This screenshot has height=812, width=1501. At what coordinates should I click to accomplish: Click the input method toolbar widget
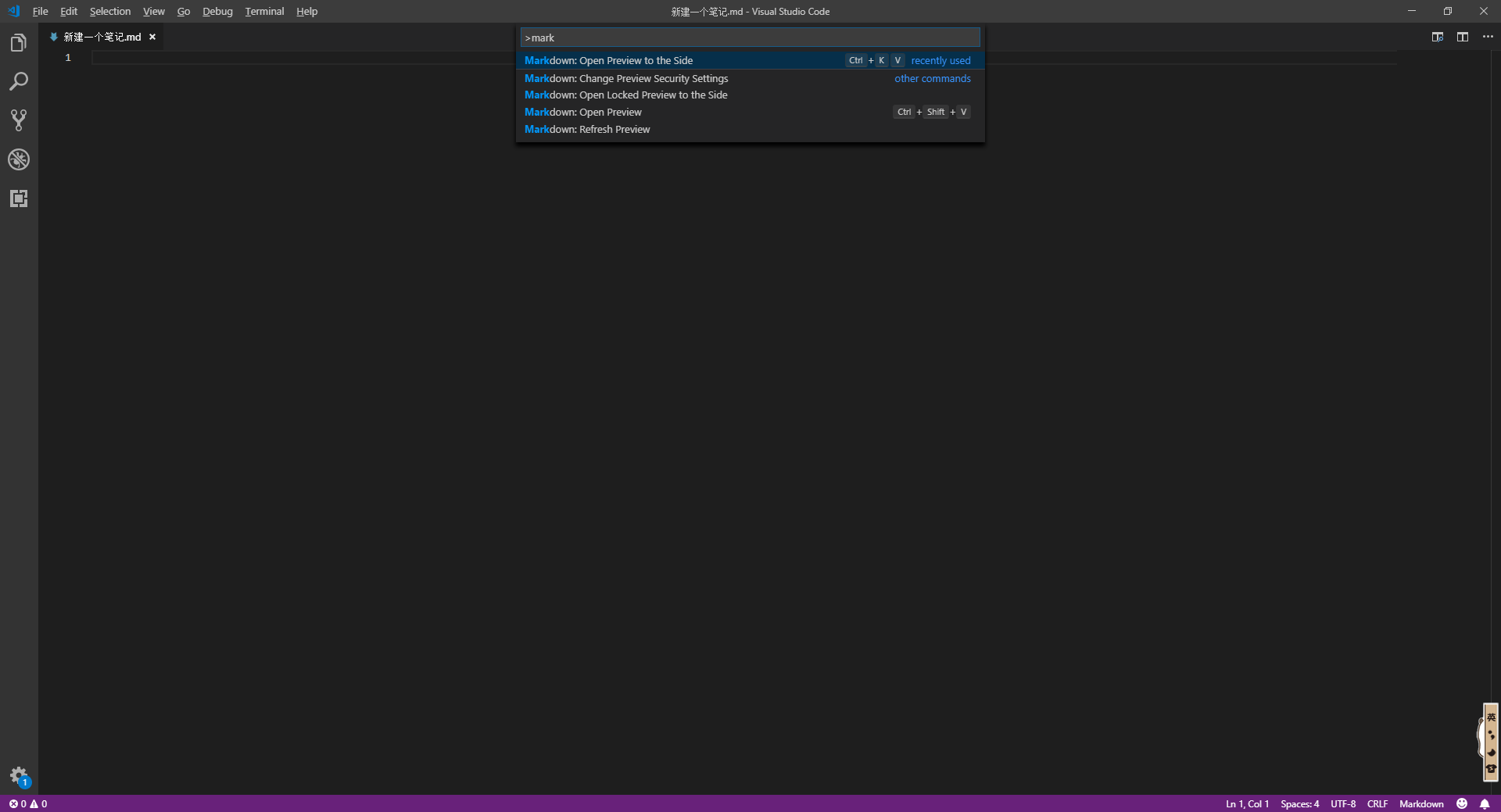pos(1490,742)
